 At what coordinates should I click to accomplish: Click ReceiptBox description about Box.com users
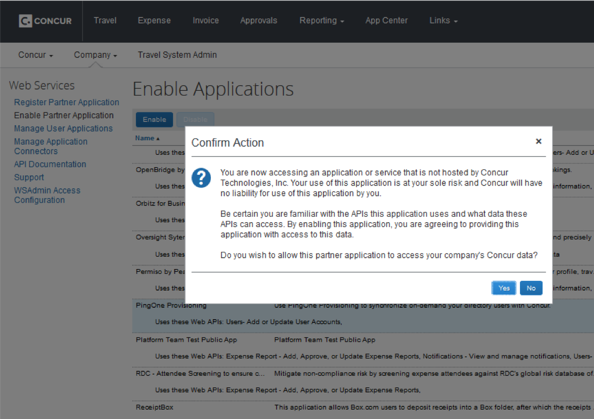pyautogui.click(x=432, y=407)
